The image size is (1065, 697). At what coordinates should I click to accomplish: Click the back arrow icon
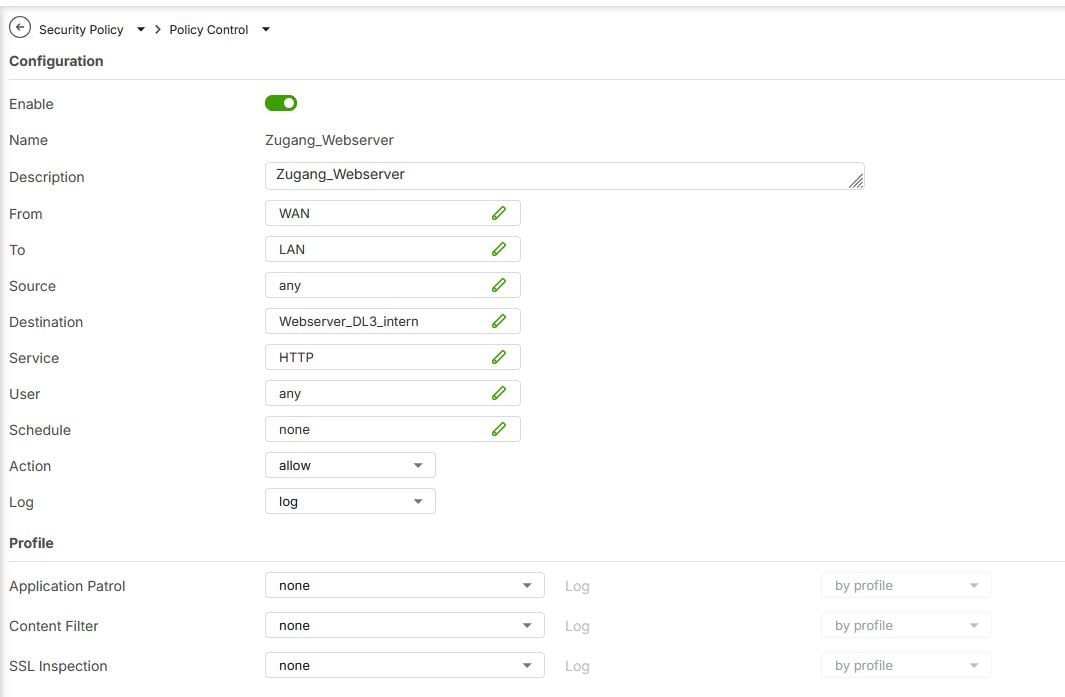pos(19,29)
